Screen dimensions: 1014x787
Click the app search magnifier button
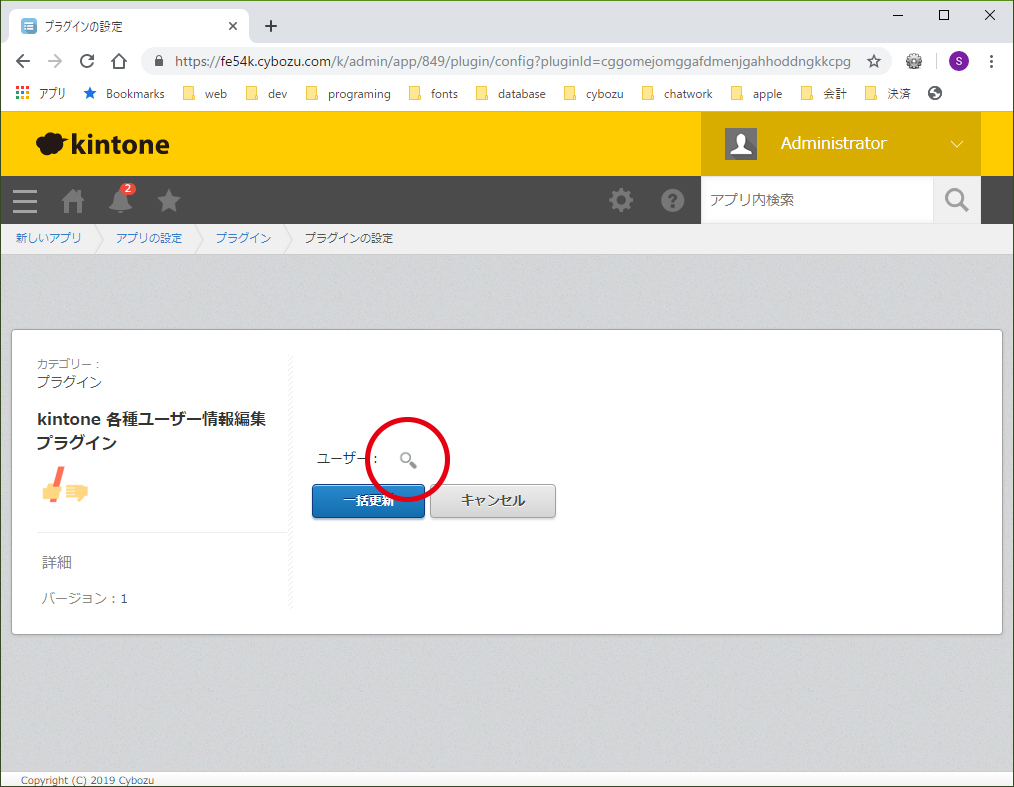[x=957, y=200]
